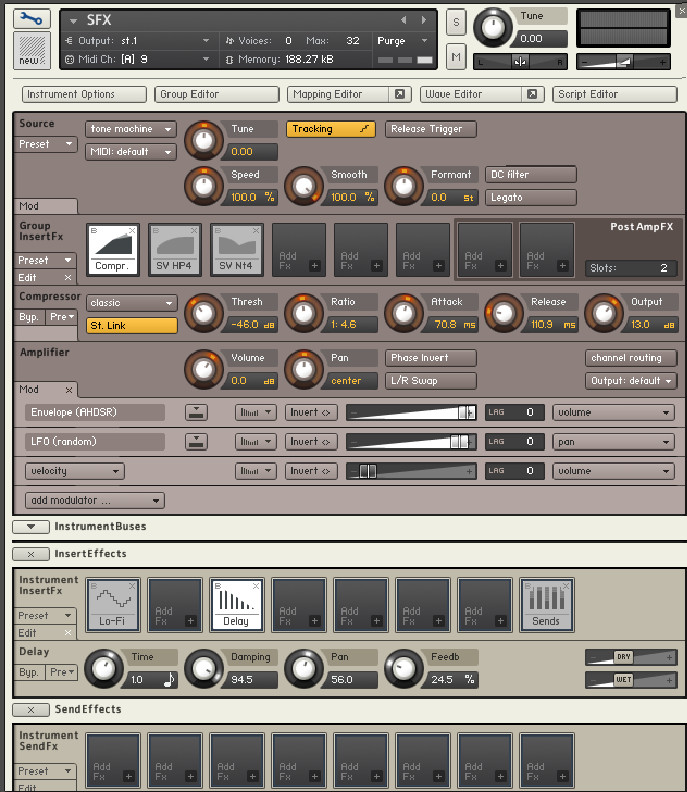Click the previous instrument arrow
The height and width of the screenshot is (792, 687).
(x=403, y=20)
